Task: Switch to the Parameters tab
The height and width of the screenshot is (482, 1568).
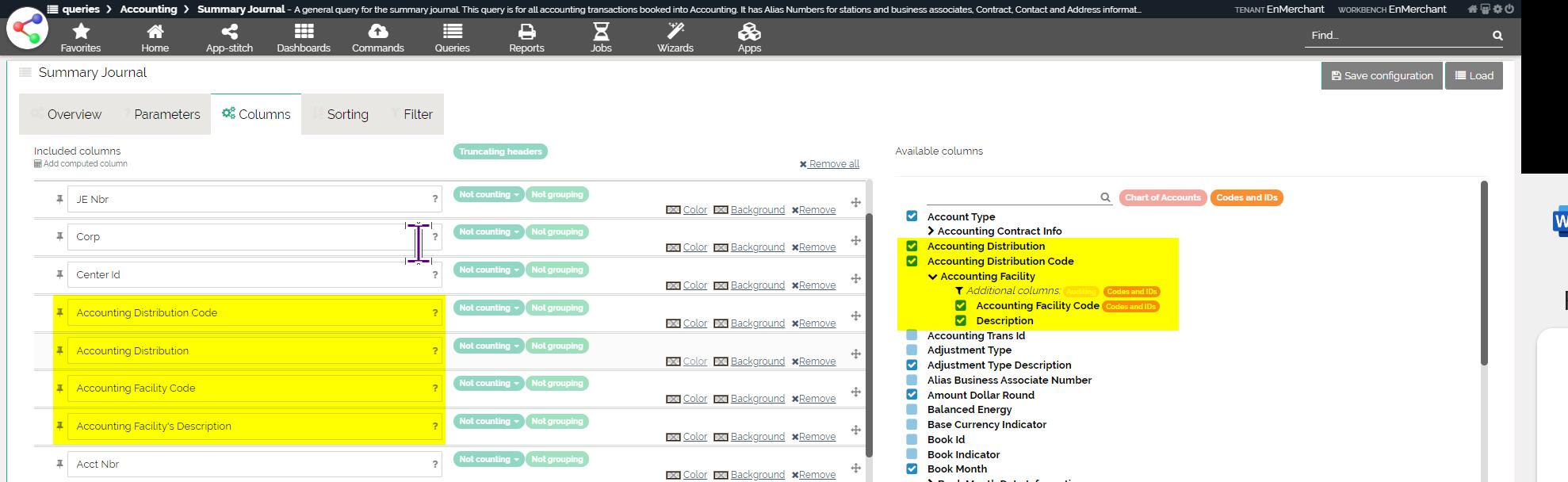Action: coord(166,114)
